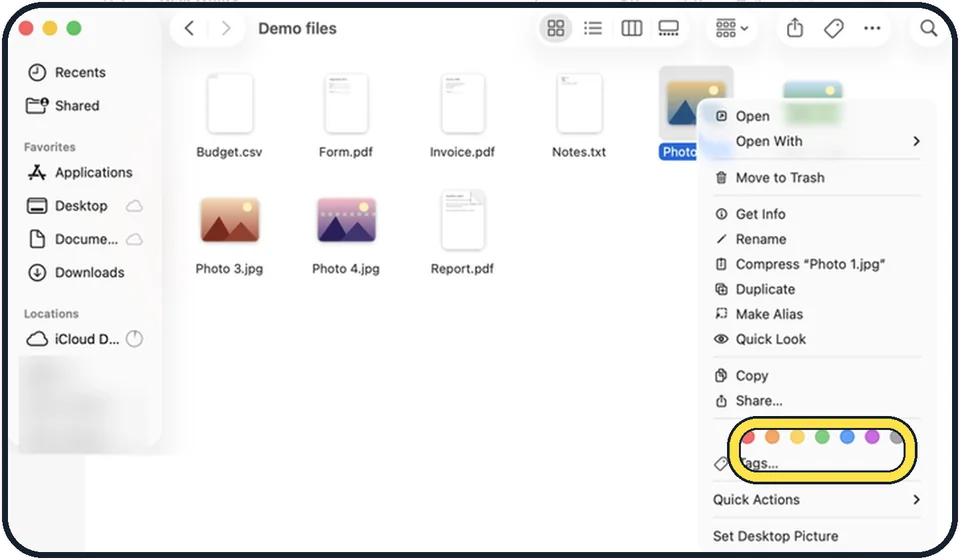960x560 pixels.
Task: Select the Report.pdf file icon
Action: (x=462, y=220)
